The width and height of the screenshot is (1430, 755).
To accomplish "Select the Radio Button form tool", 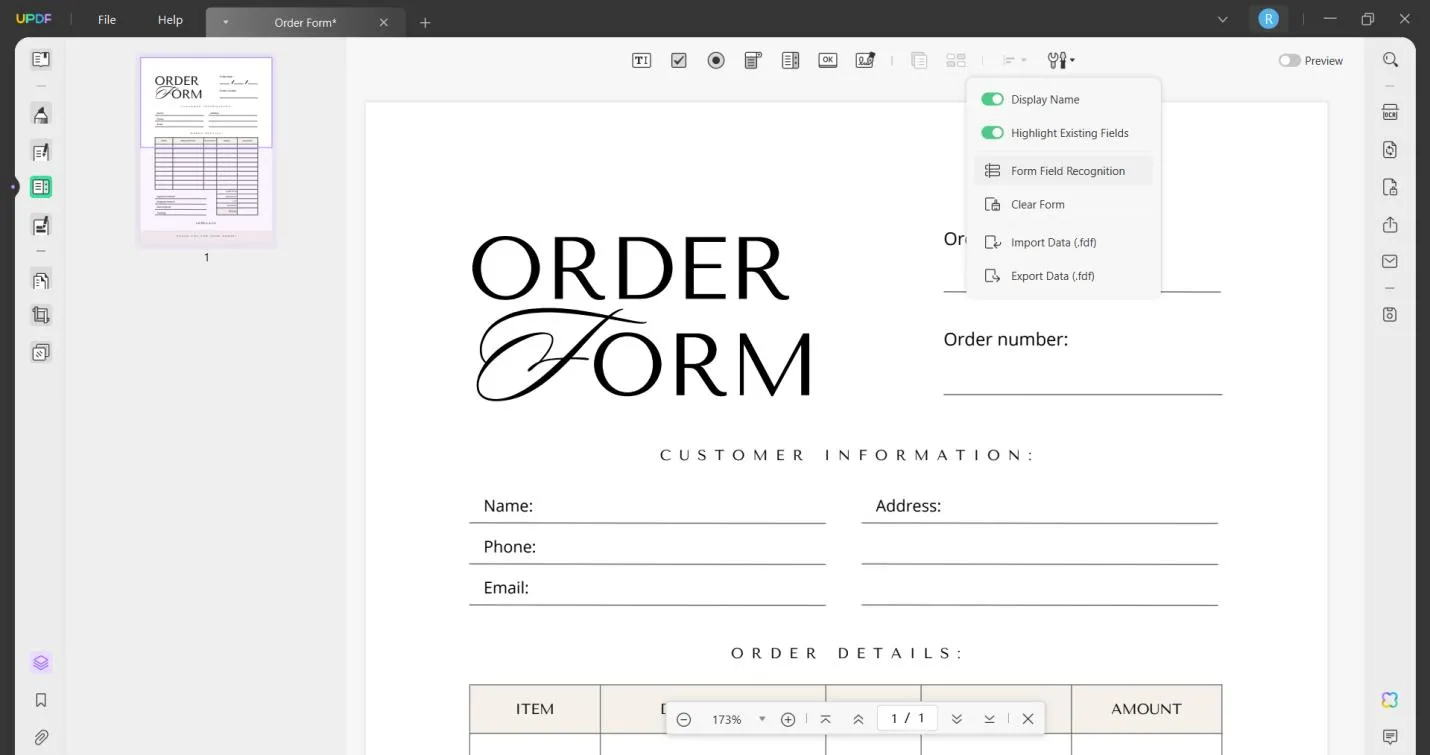I will point(716,61).
